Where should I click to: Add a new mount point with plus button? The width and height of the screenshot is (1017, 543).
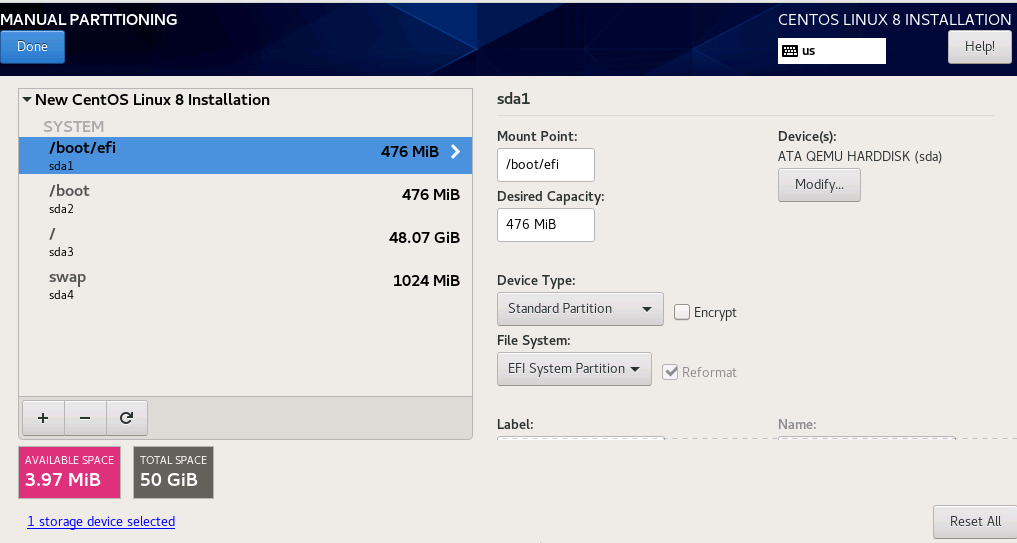(x=43, y=418)
